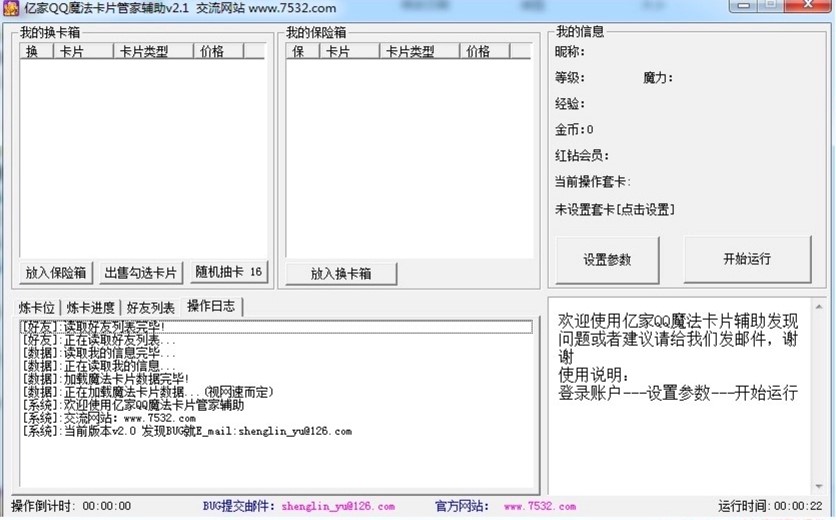This screenshot has height=520, width=836.
Task: Start with 开始运行 button
Action: tap(747, 259)
